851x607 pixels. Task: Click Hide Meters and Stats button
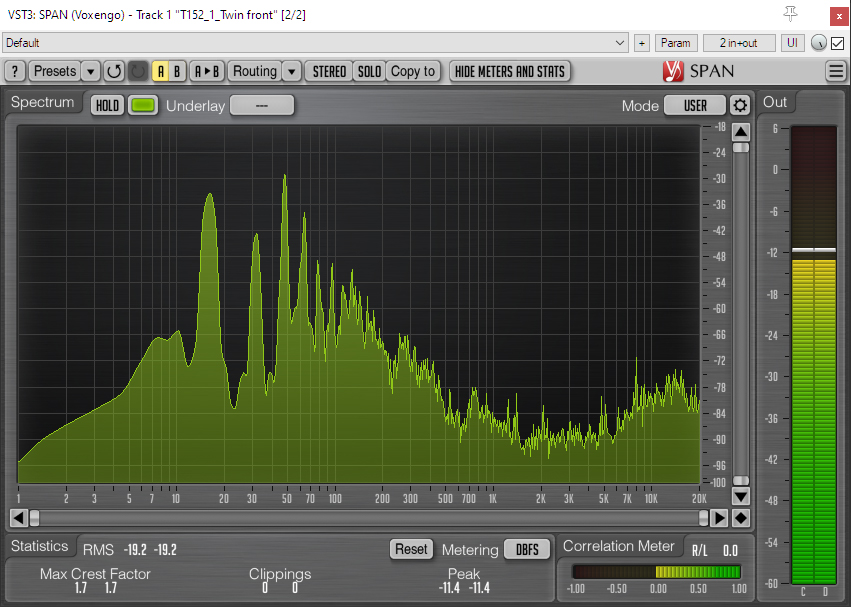pos(510,71)
